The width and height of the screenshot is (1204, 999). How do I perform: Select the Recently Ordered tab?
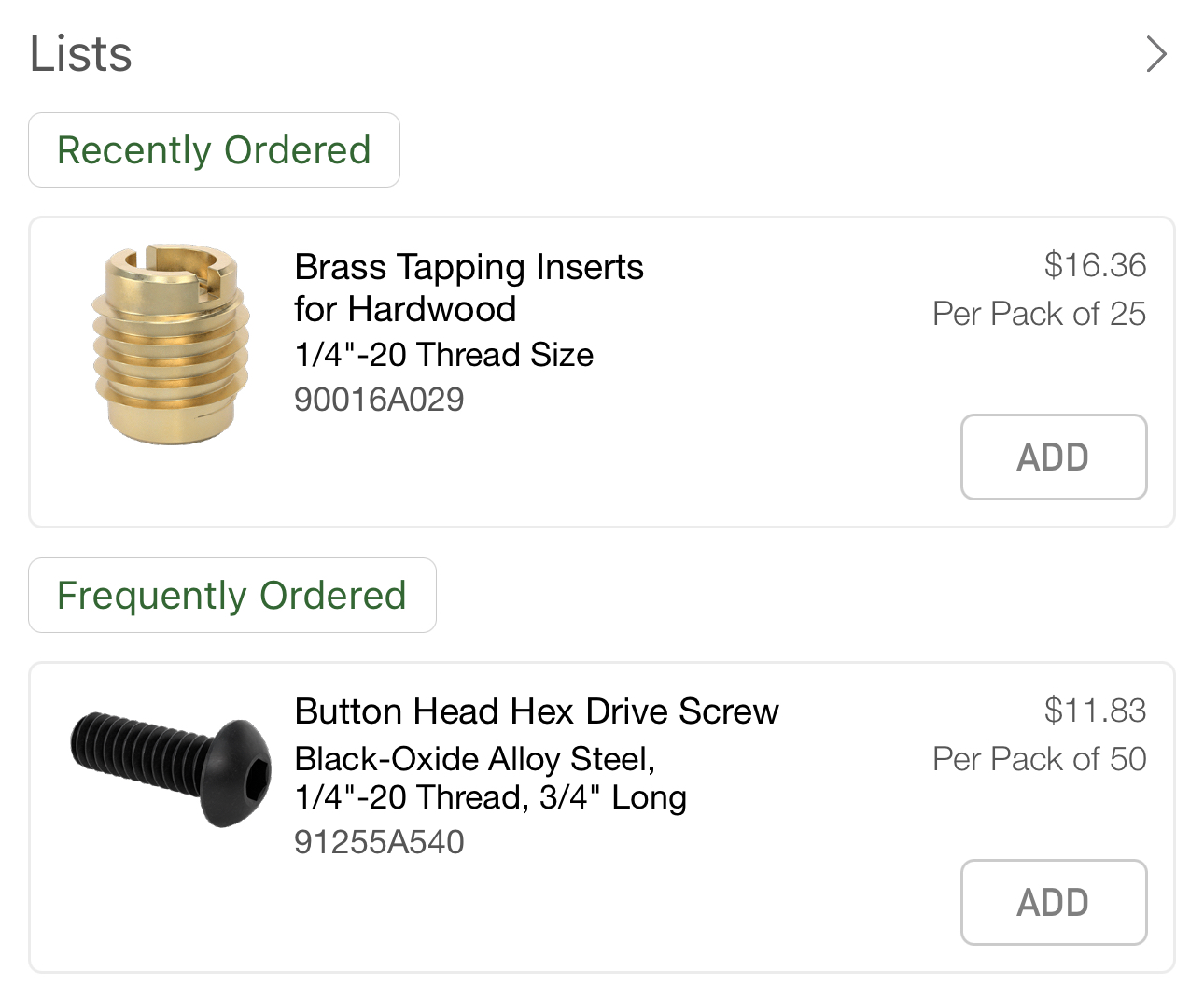(214, 150)
